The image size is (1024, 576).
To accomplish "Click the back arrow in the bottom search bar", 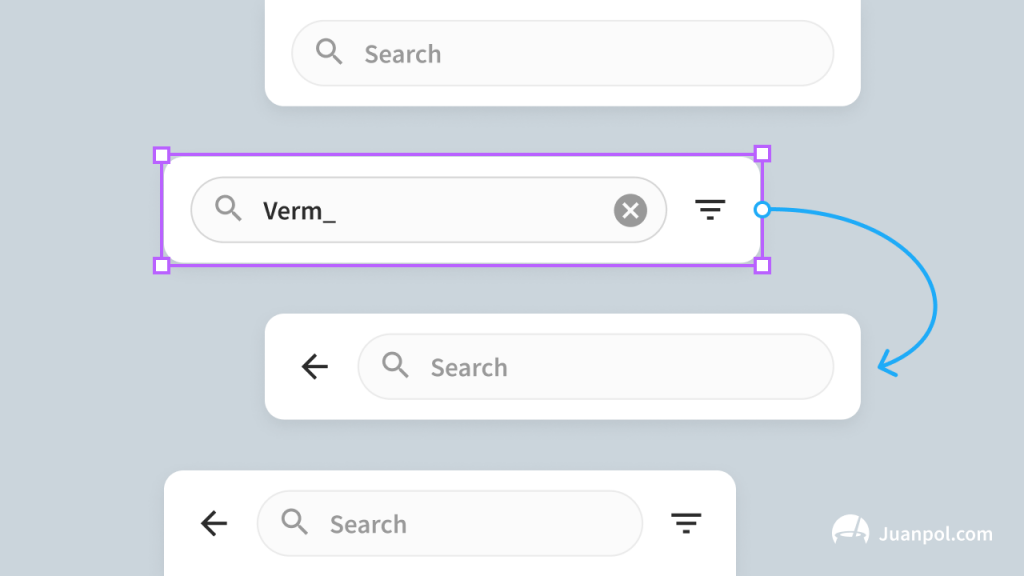I will (x=214, y=523).
